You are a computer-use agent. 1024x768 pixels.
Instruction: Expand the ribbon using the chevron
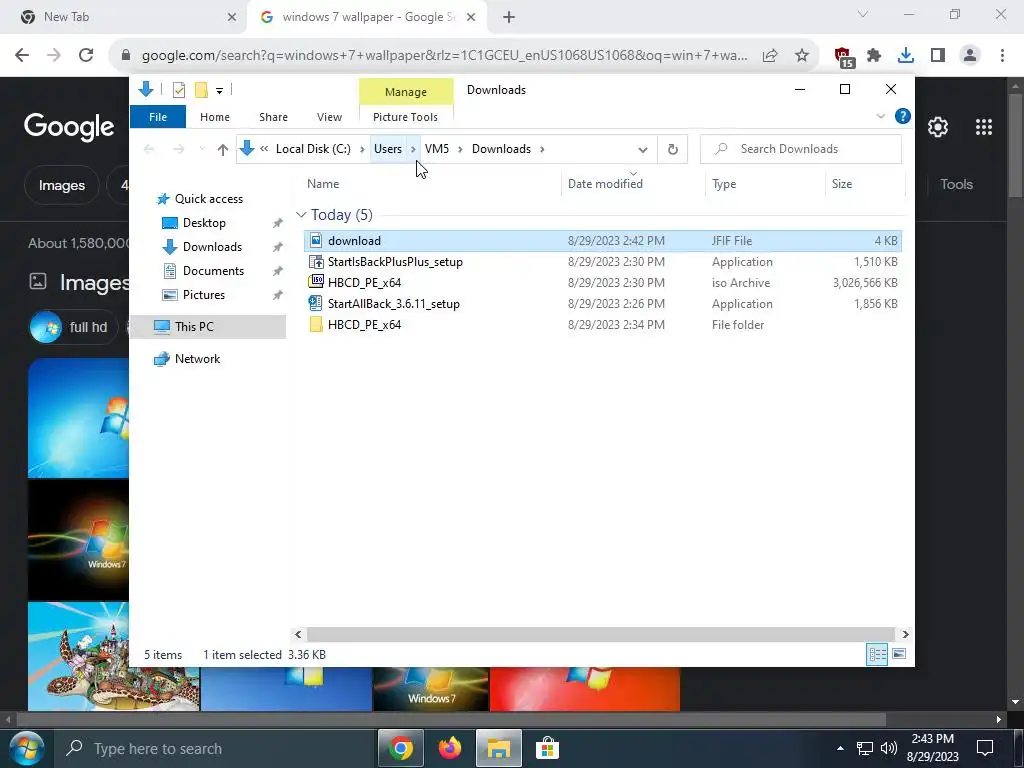pyautogui.click(x=880, y=116)
